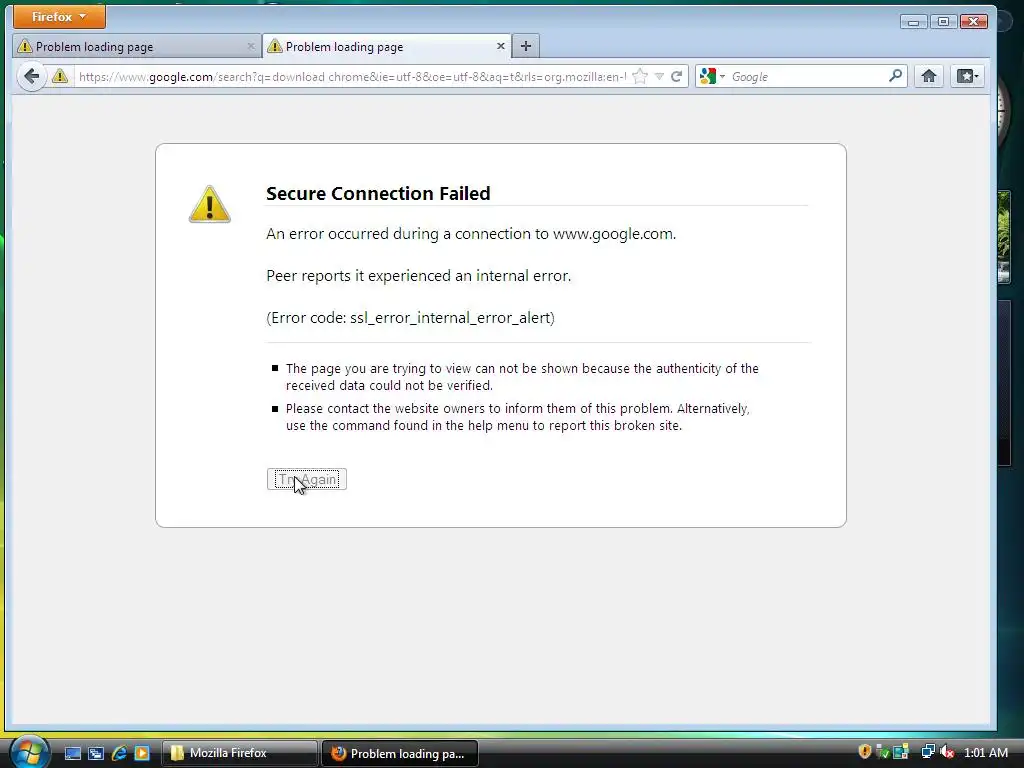The height and width of the screenshot is (768, 1024).
Task: Close the first inactive tab
Action: [251, 46]
